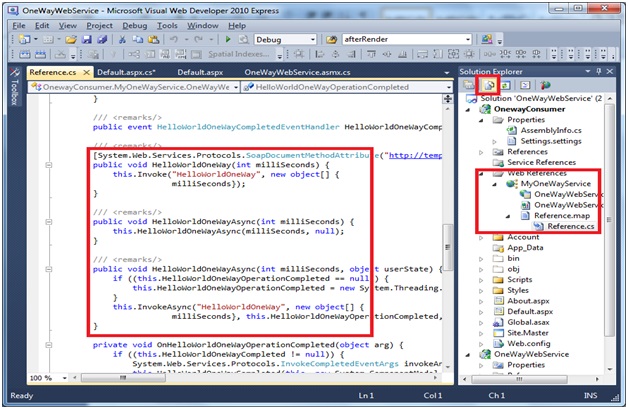Select Site.Master in Solution Explorer

click(x=528, y=333)
